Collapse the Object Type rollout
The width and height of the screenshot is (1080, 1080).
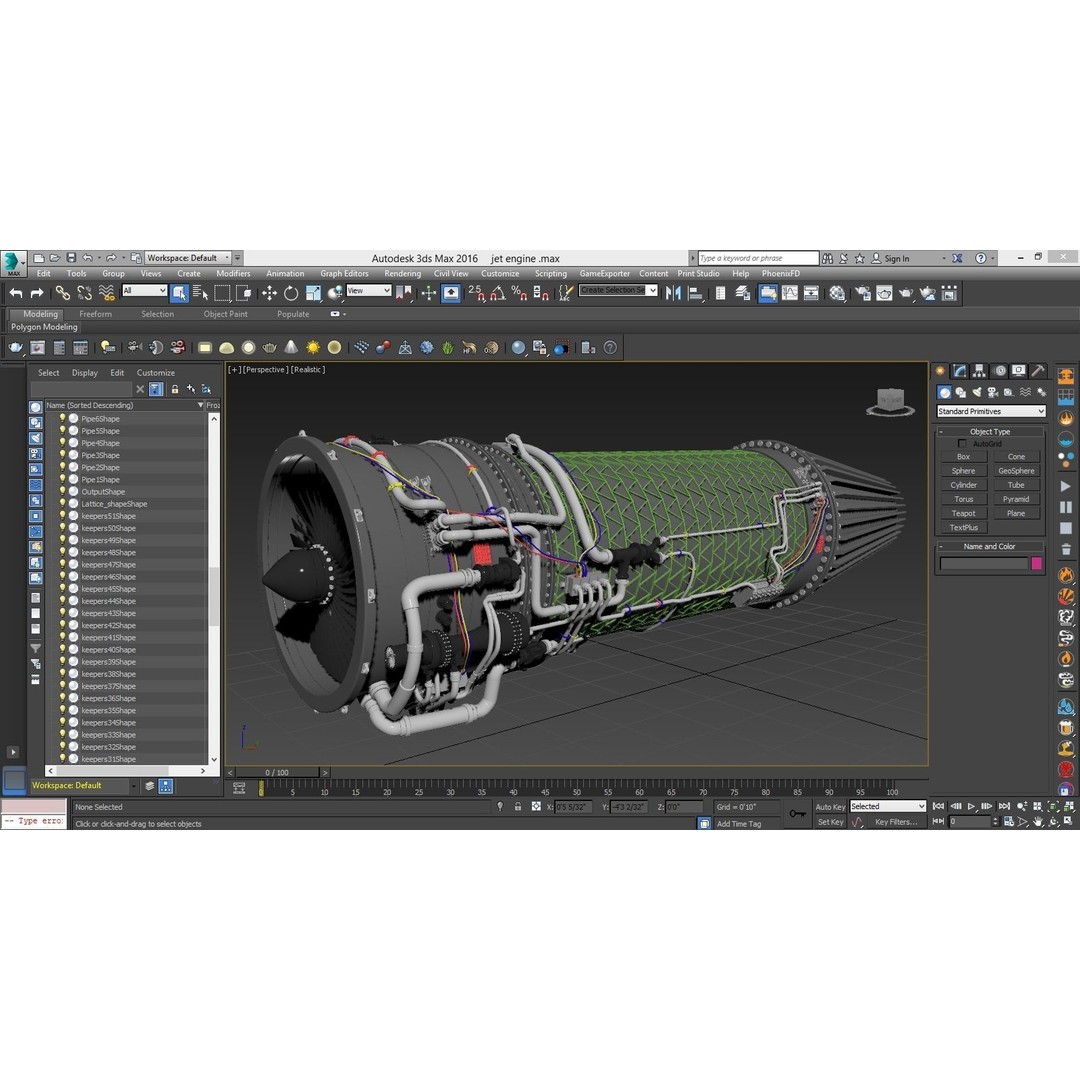click(x=990, y=432)
